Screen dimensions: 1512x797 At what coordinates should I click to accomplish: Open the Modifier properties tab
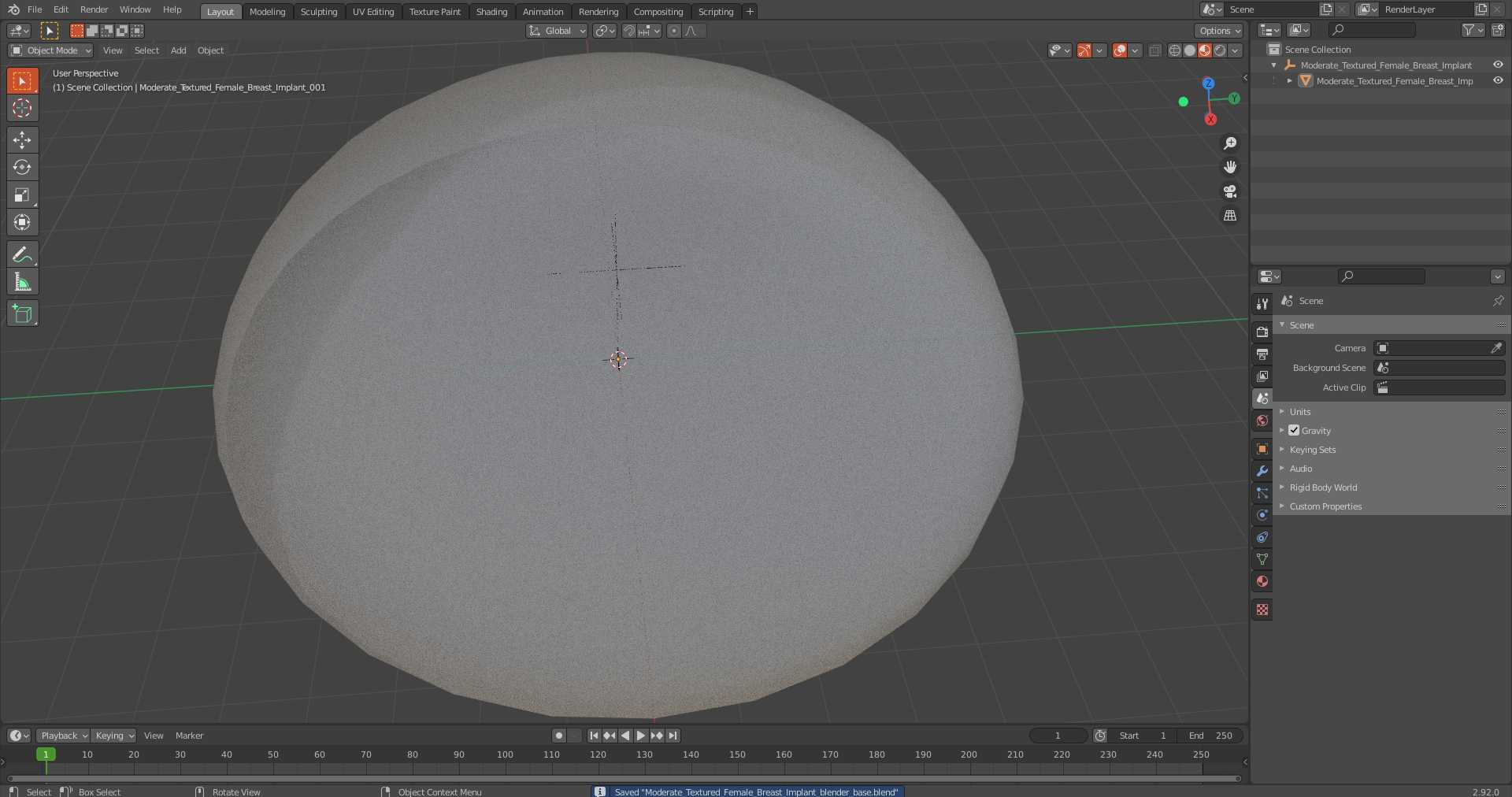(1262, 471)
